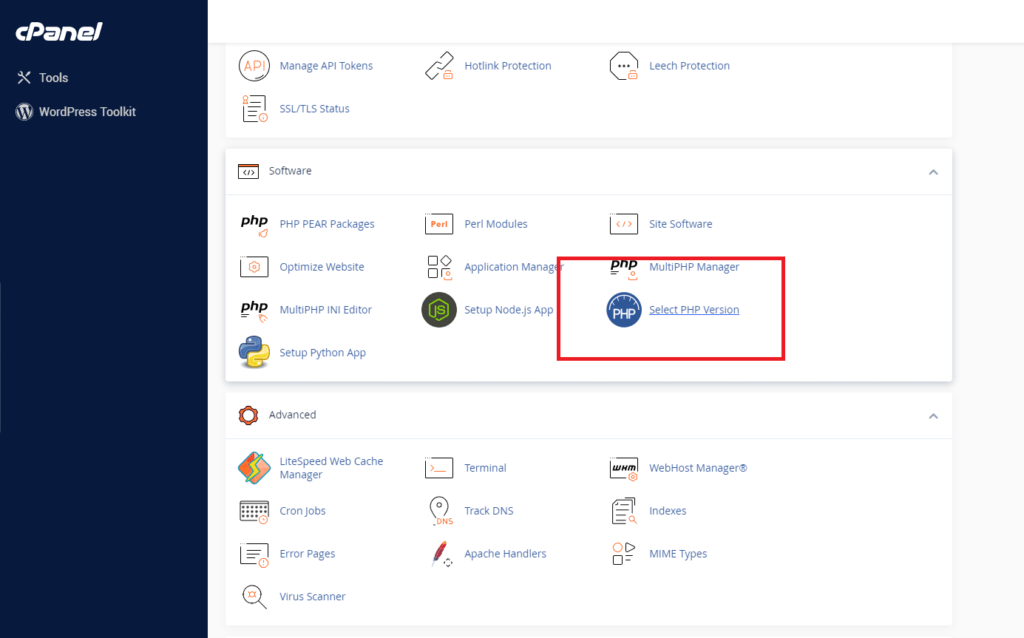
Task: Open the Setup Node.js App icon
Action: 439,310
